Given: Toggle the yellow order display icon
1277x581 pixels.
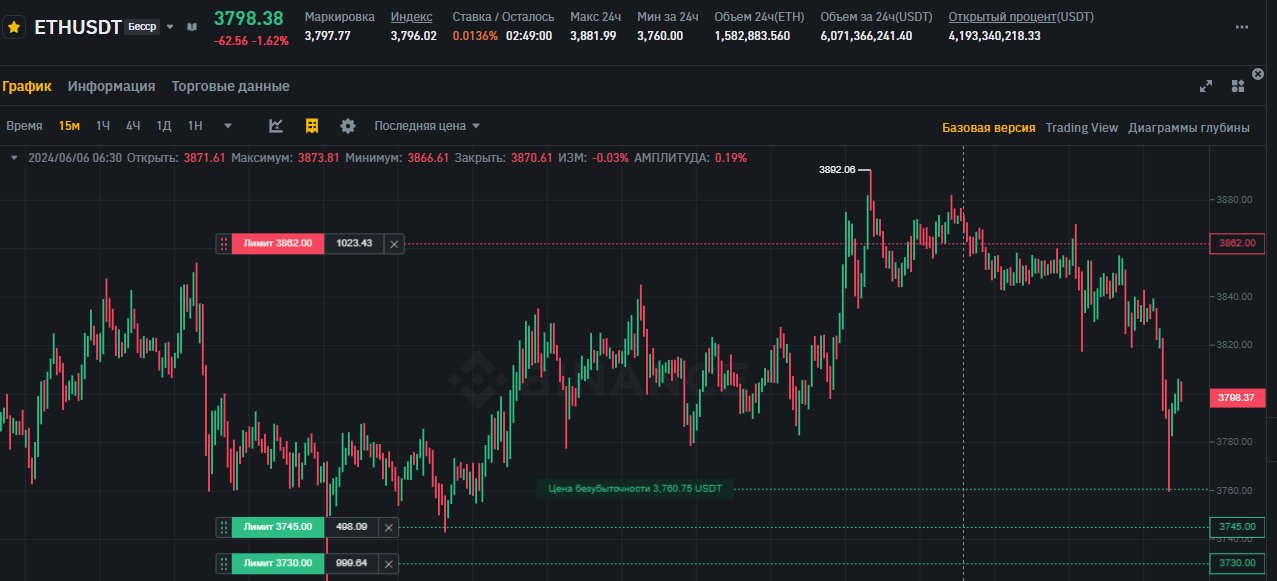Looking at the screenshot, I should coord(312,126).
